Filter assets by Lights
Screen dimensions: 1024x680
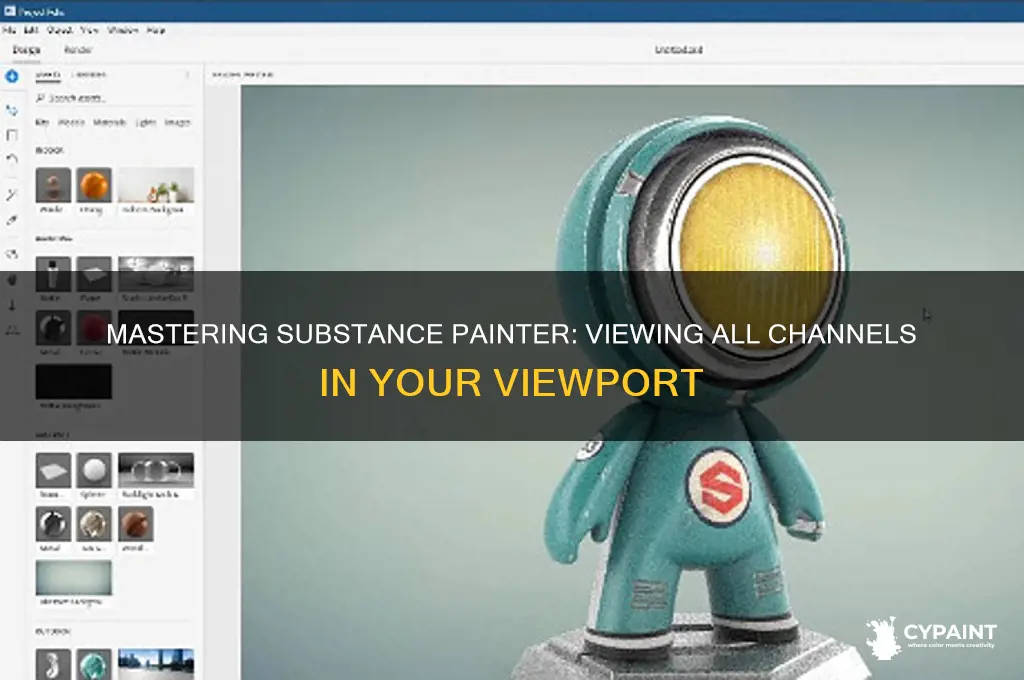[x=146, y=122]
